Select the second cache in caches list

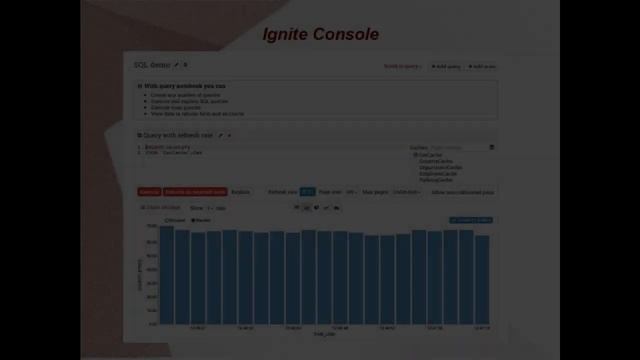tap(436, 161)
